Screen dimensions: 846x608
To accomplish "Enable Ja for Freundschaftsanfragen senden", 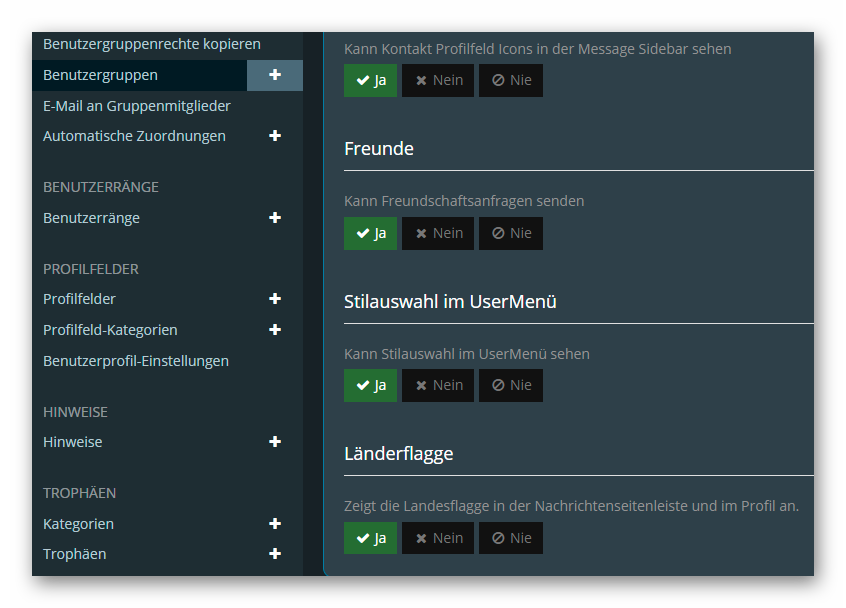I will pos(371,233).
